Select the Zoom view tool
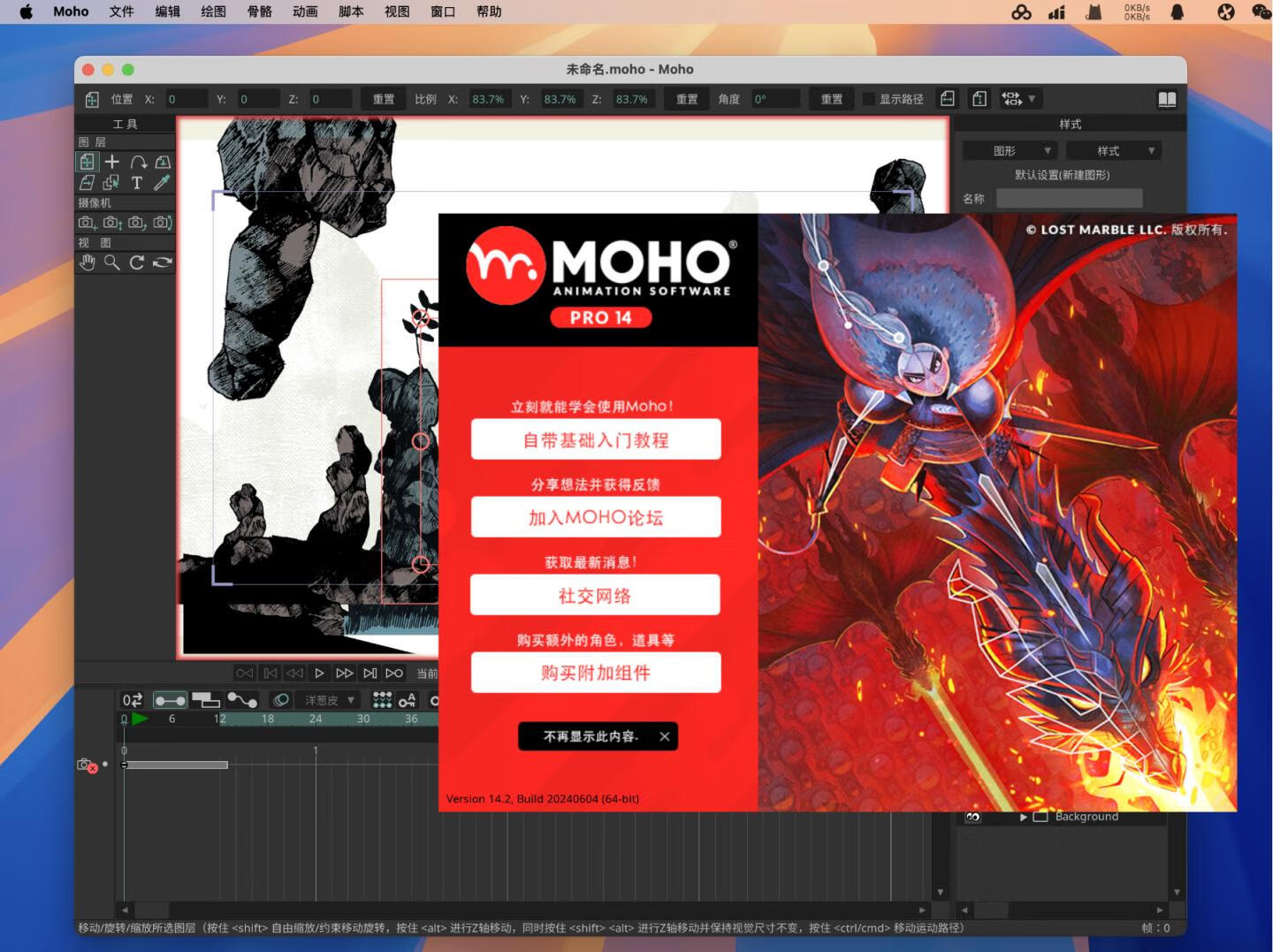This screenshot has height=952, width=1273. coord(111,262)
